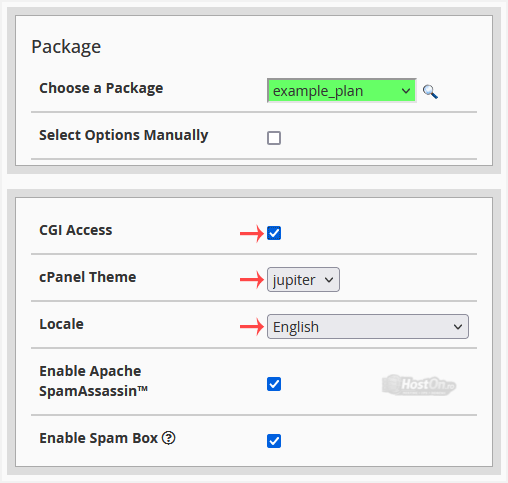Toggle the Enable Spam Box checkbox
The height and width of the screenshot is (483, 508).
pyautogui.click(x=274, y=441)
